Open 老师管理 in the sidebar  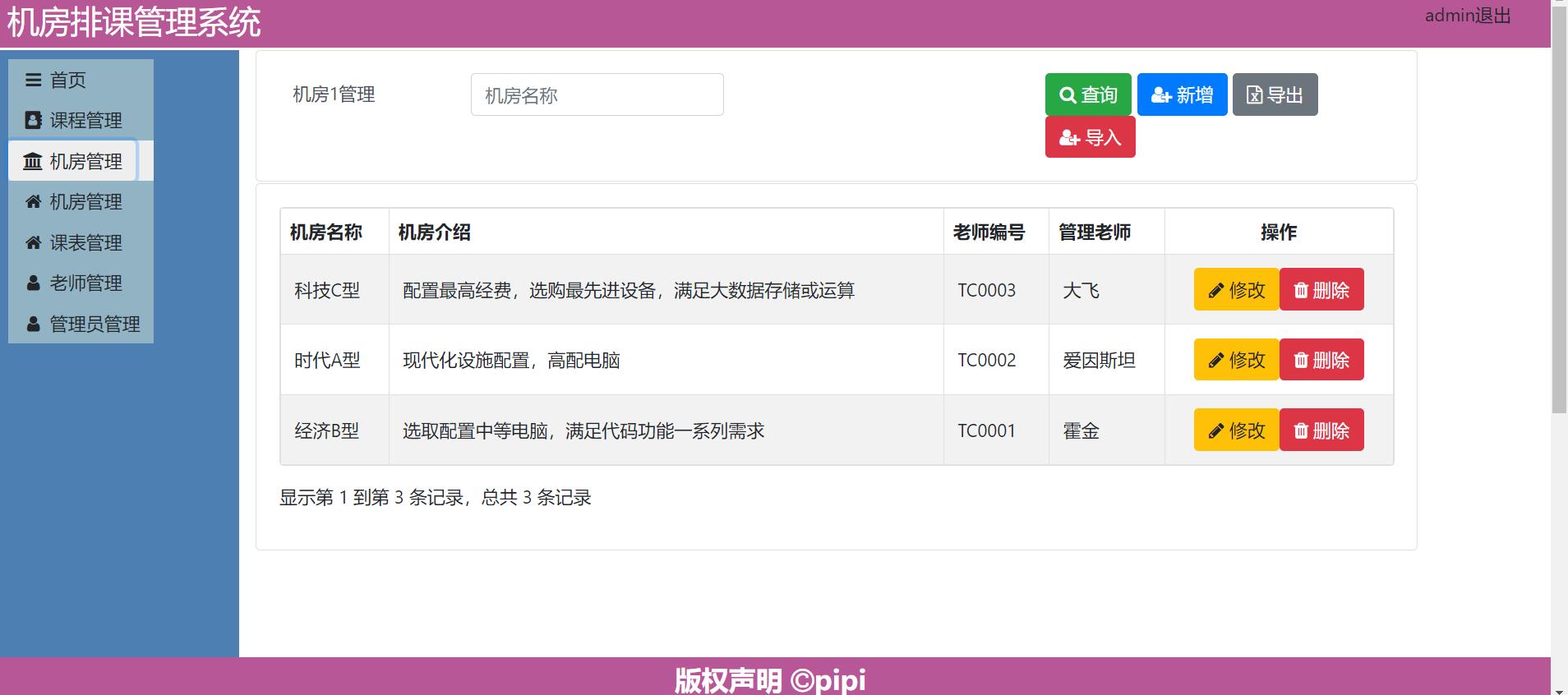[x=81, y=283]
